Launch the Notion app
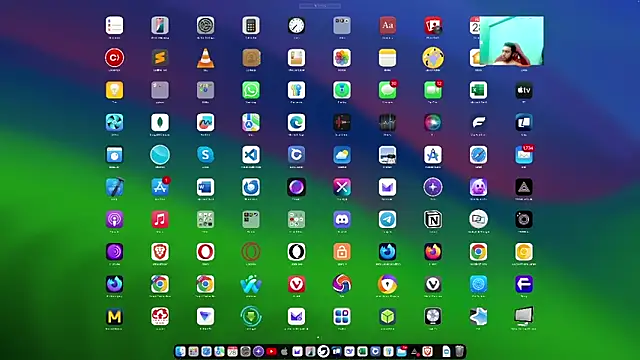Screen dimensions: 640x360 pos(433,220)
